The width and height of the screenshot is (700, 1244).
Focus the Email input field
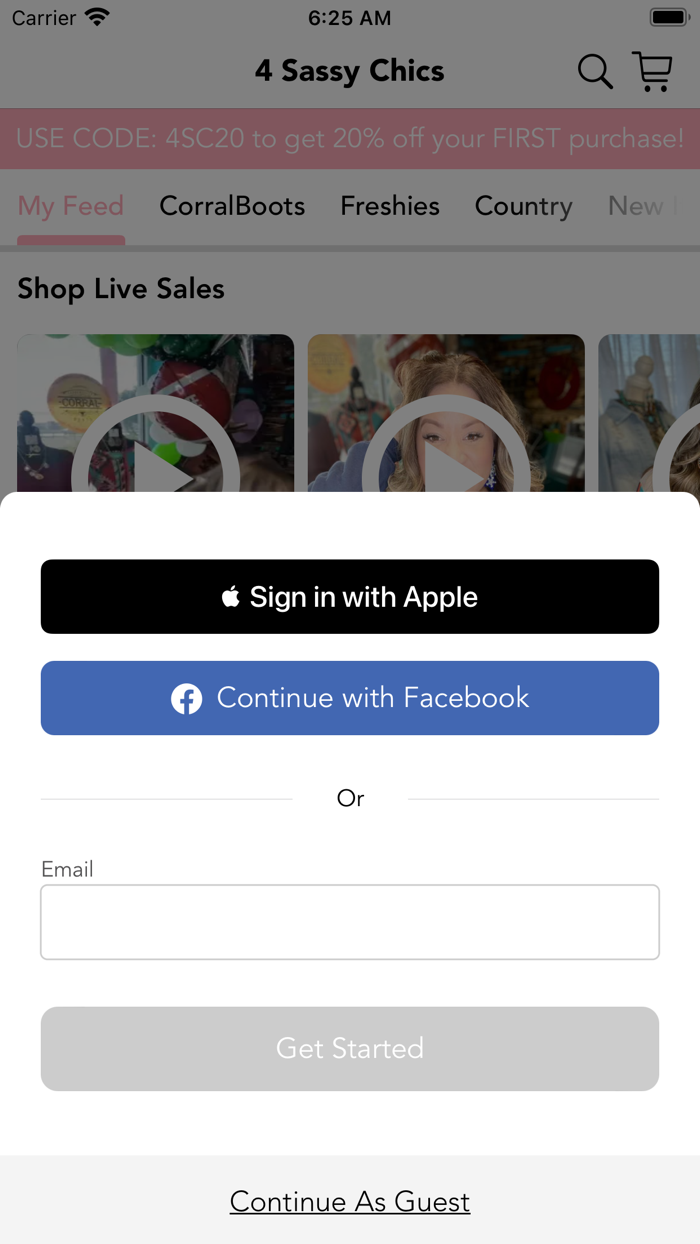click(350, 922)
